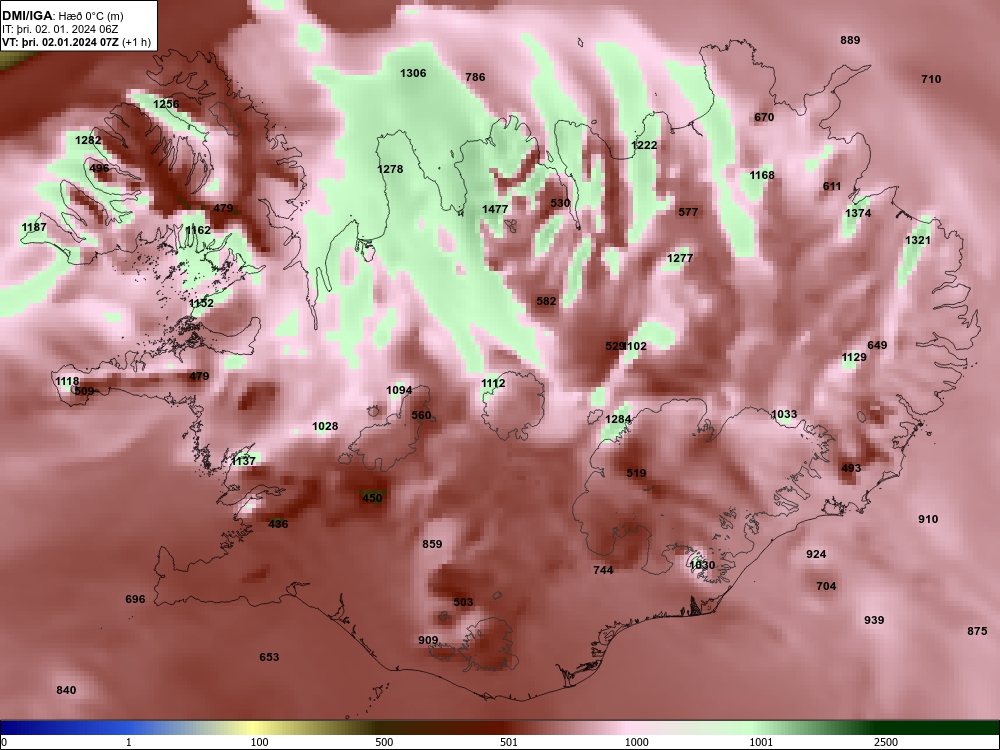This screenshot has height=750, width=1000.
Task: Click the 100 tick on the color scale
Action: pyautogui.click(x=259, y=742)
